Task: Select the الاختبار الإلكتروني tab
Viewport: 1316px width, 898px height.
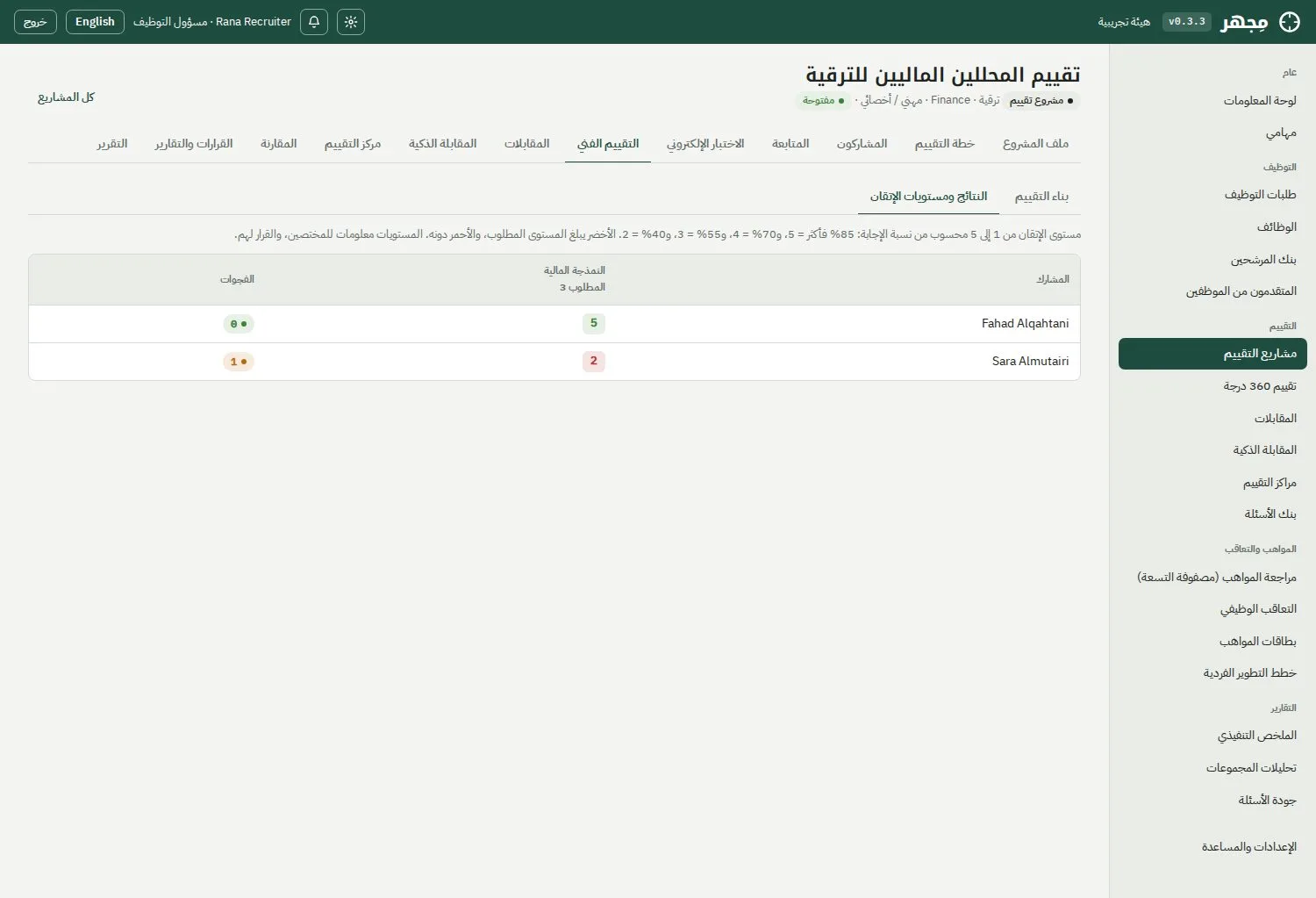Action: coord(705,144)
